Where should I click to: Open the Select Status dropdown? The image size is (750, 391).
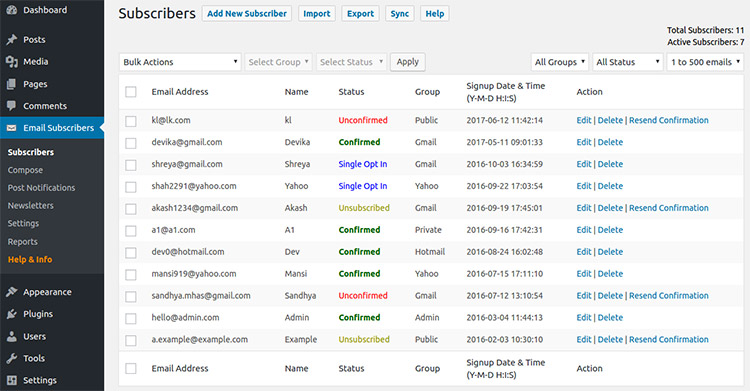pos(351,62)
